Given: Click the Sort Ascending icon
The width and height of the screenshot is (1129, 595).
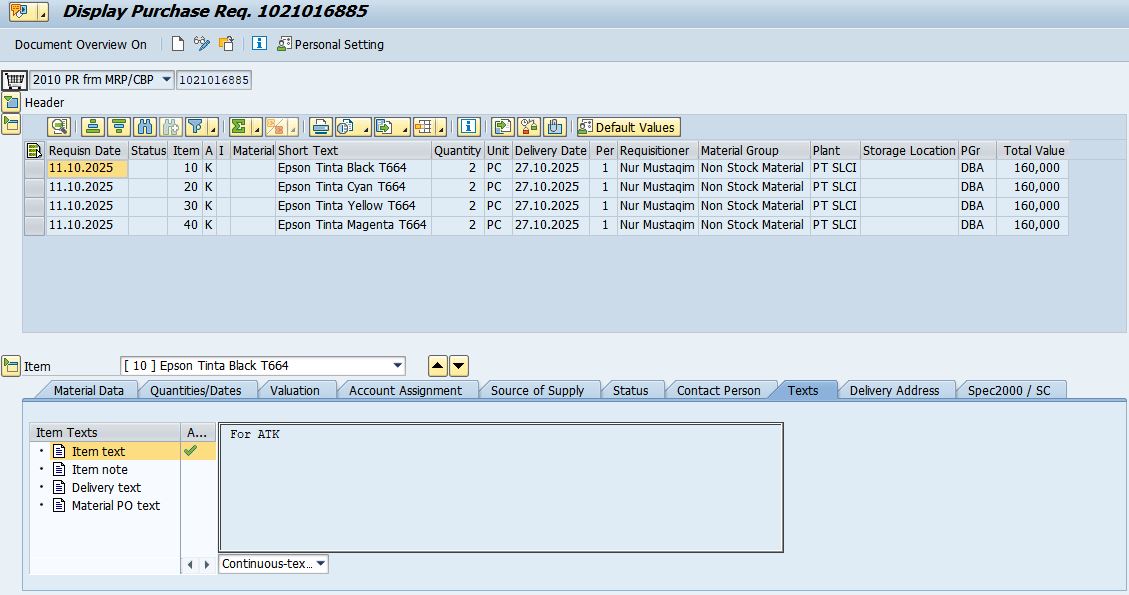Looking at the screenshot, I should point(93,127).
